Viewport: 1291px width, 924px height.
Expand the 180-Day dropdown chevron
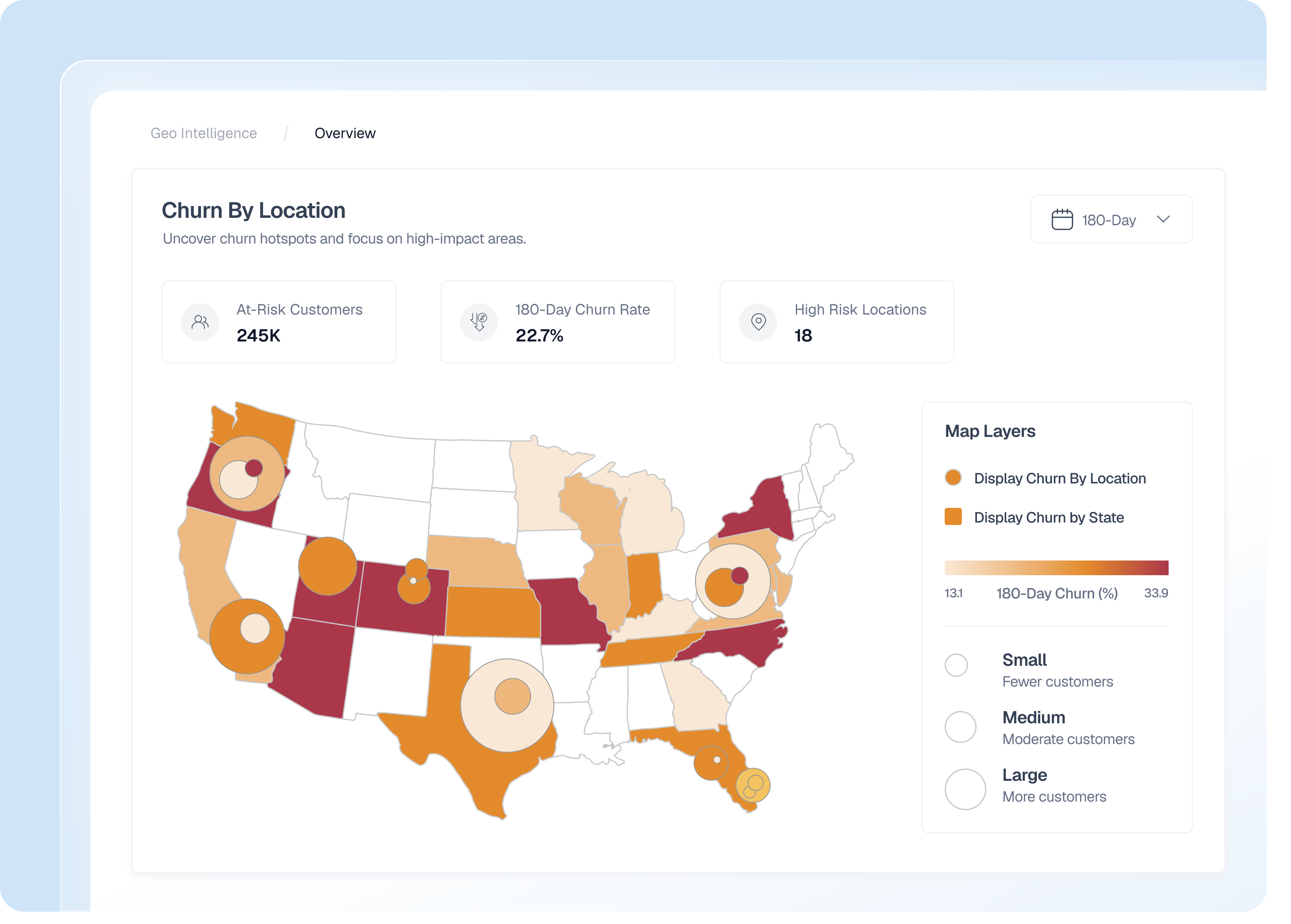1163,219
